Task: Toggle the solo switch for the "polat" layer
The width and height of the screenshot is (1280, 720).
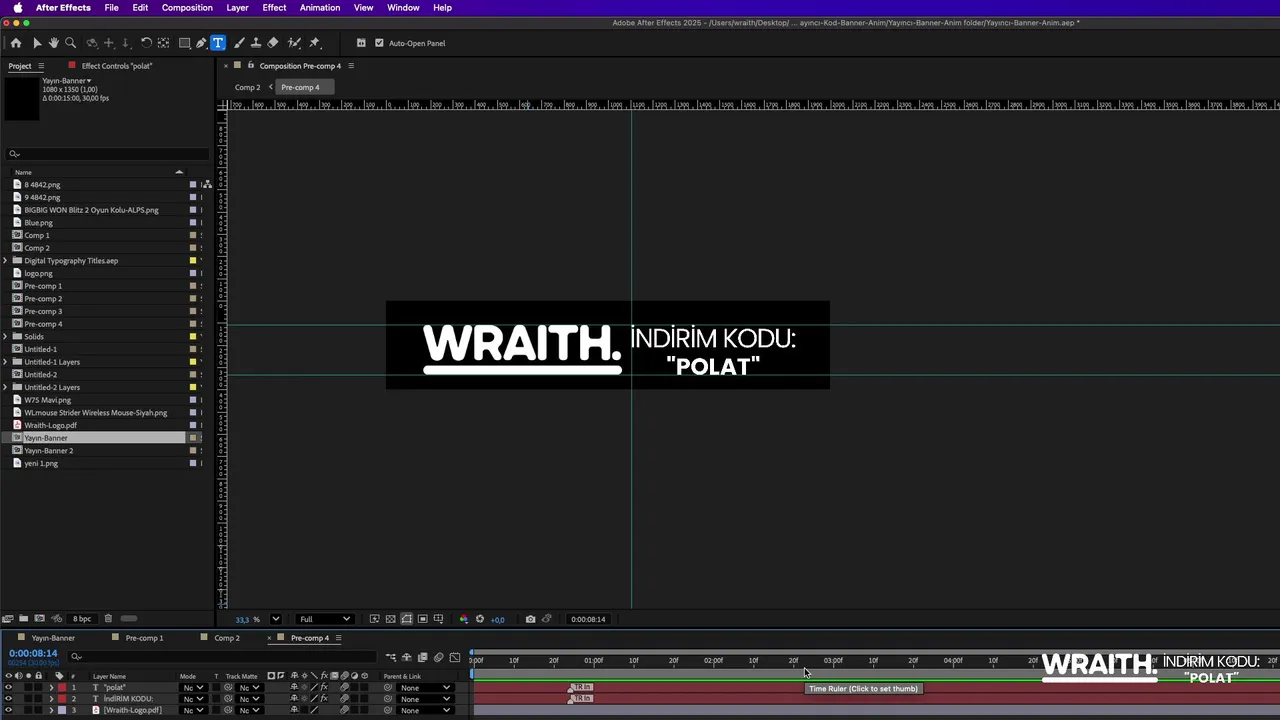Action: [x=28, y=688]
